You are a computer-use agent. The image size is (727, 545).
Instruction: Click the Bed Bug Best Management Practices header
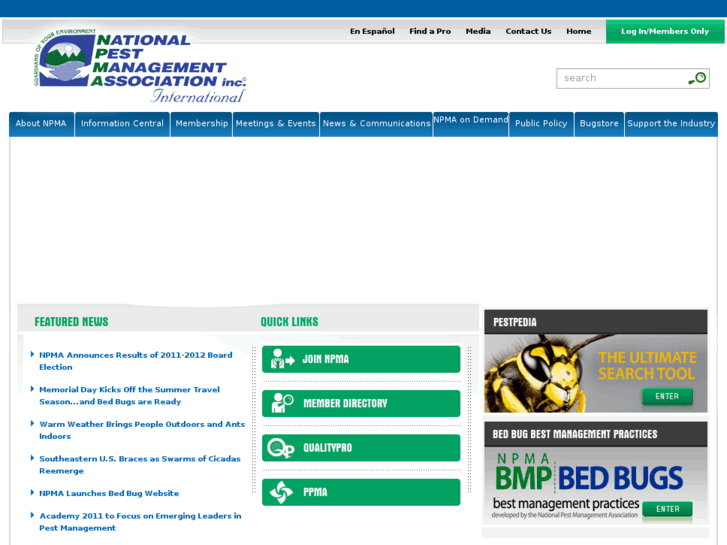[596, 434]
